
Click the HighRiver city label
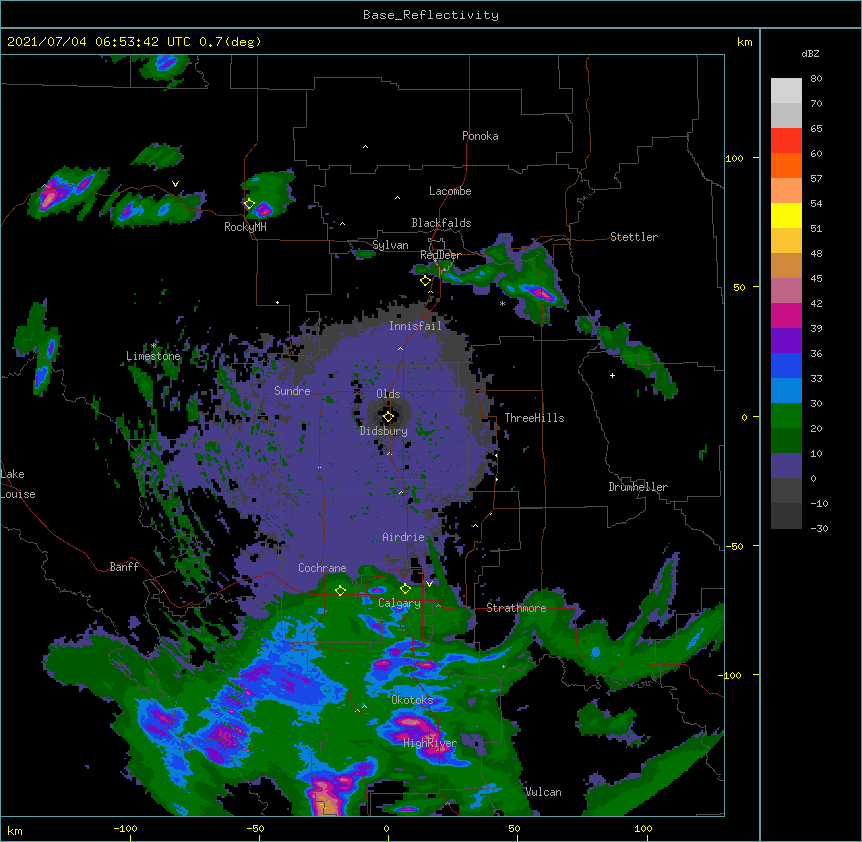pos(430,743)
